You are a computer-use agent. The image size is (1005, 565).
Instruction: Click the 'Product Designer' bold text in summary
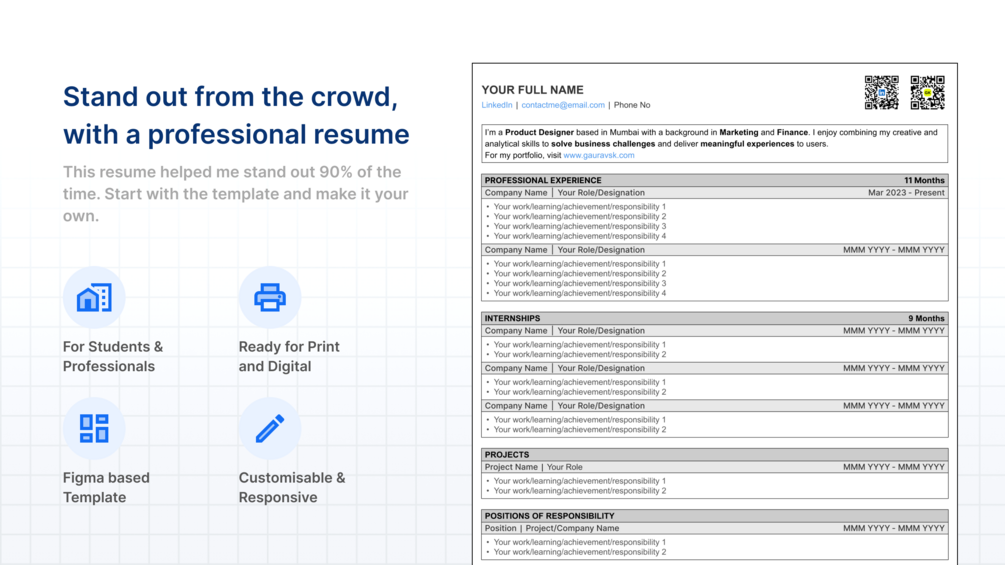tap(539, 133)
